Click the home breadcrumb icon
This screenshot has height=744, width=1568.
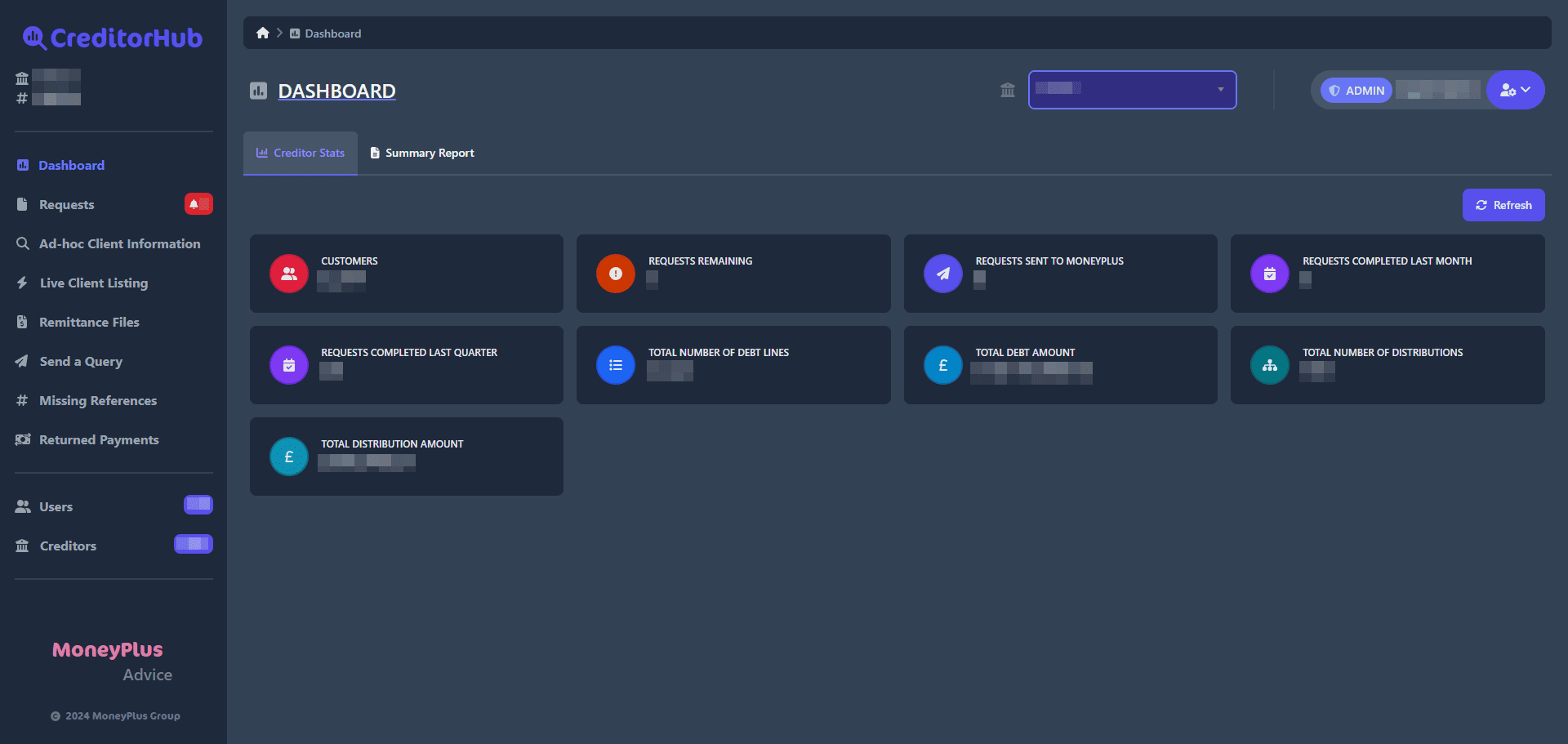(x=263, y=33)
